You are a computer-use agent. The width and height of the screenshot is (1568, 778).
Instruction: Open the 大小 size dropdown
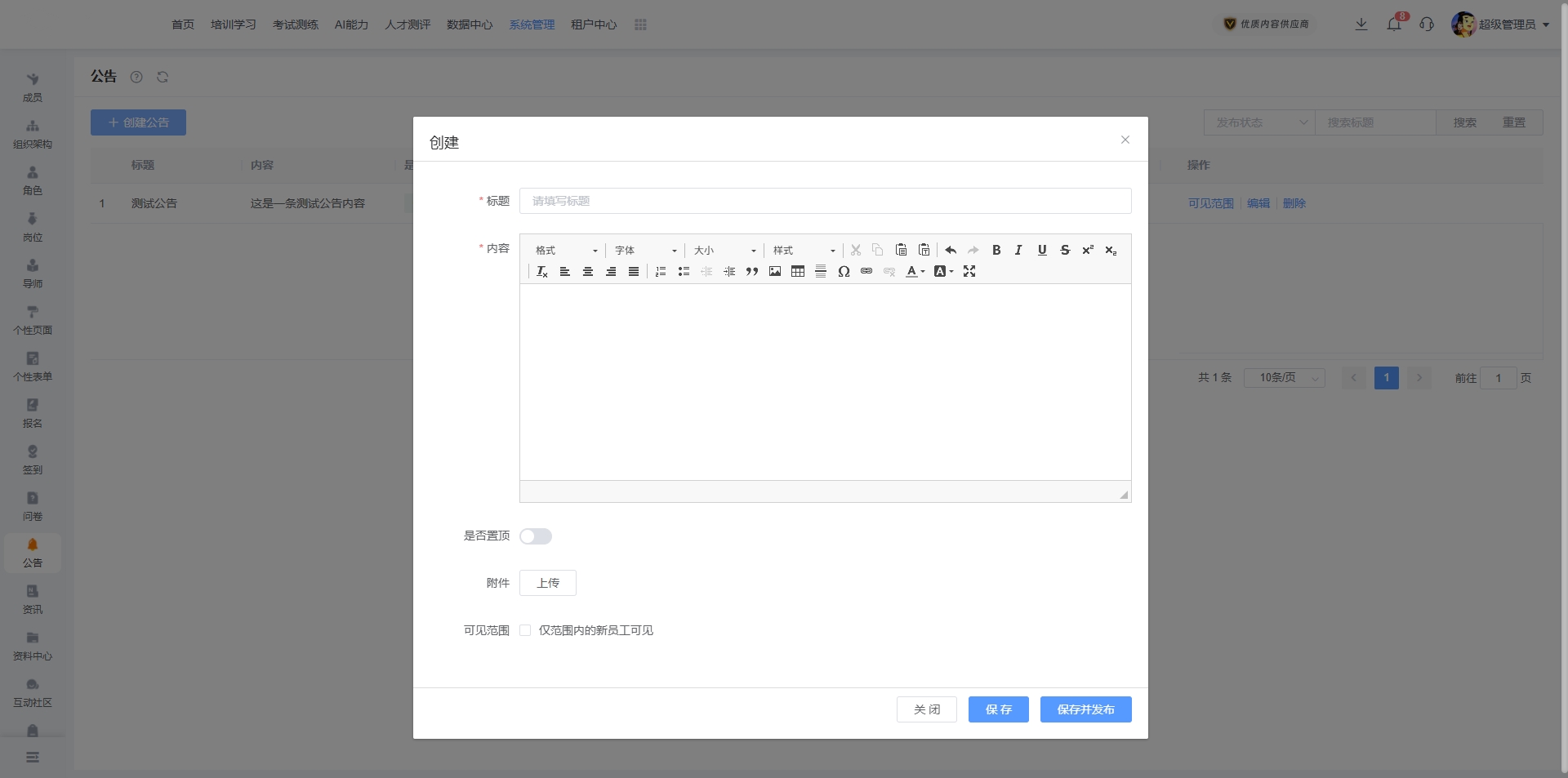[724, 251]
